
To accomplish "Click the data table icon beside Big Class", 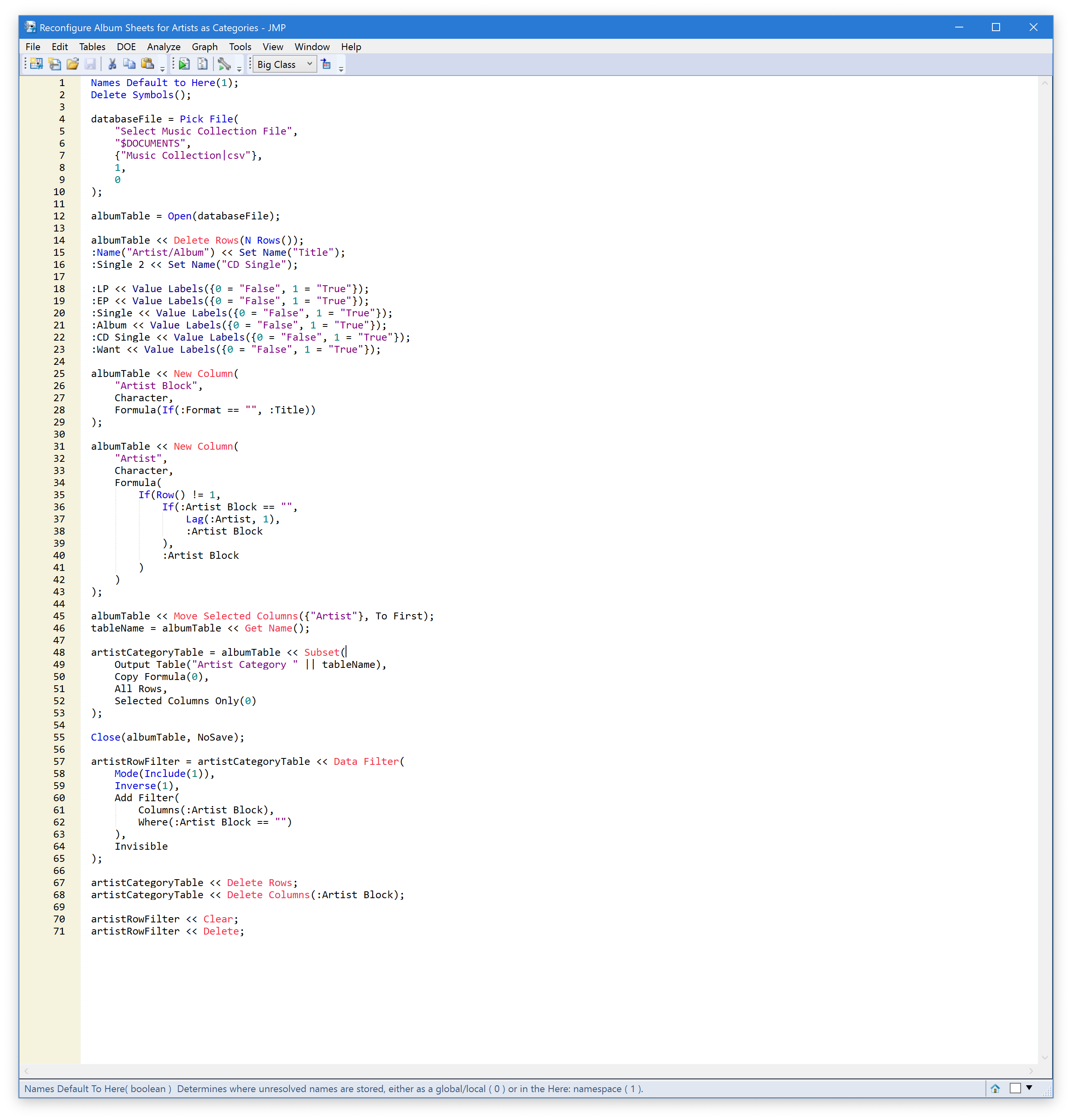I will click(x=326, y=64).
